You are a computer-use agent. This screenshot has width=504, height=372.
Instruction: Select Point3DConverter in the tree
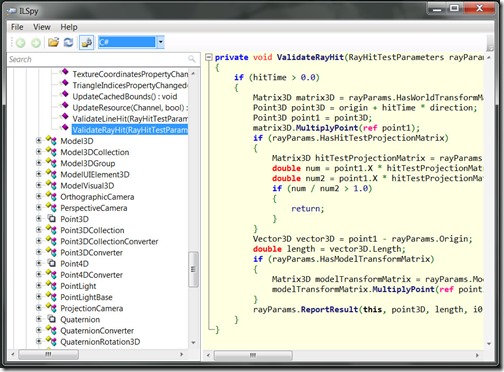pyautogui.click(x=91, y=252)
